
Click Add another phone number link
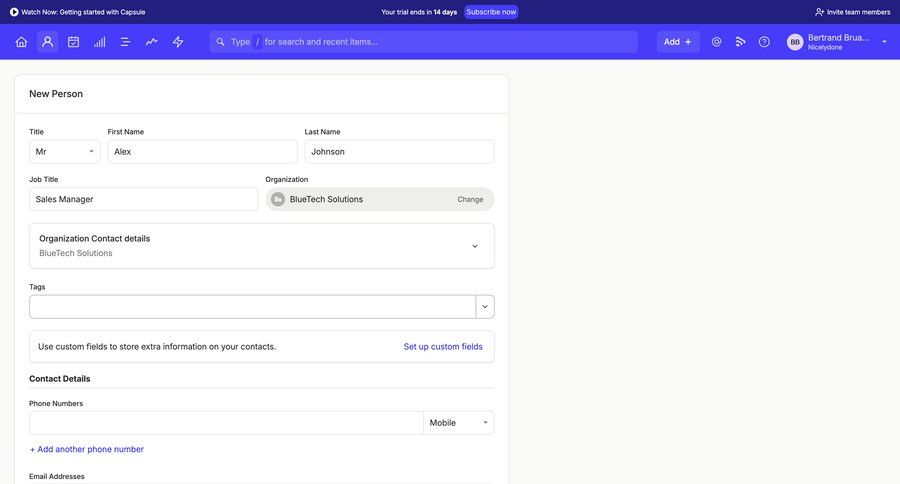pyautogui.click(x=87, y=450)
